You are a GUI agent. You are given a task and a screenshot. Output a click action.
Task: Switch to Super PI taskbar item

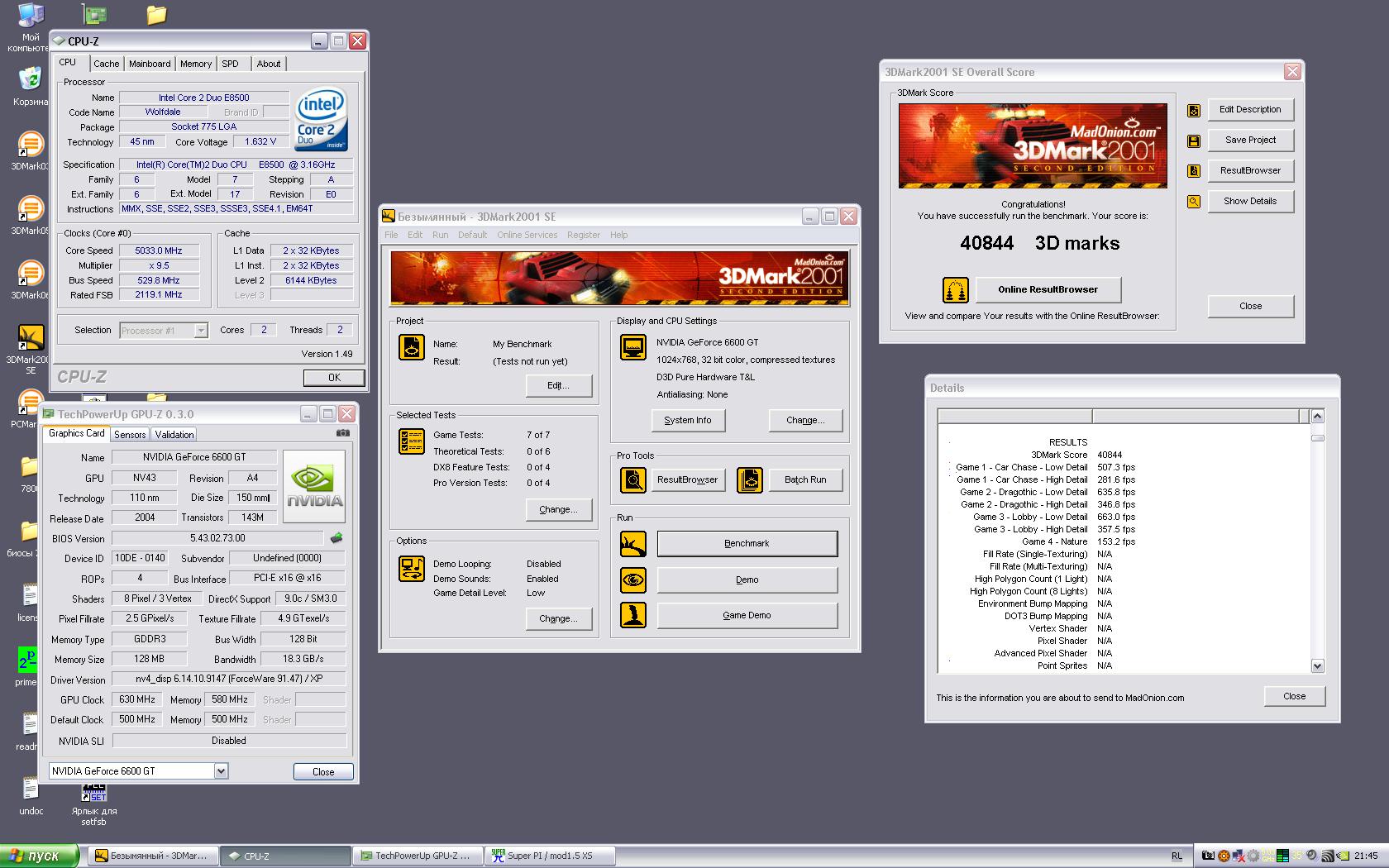(x=551, y=856)
